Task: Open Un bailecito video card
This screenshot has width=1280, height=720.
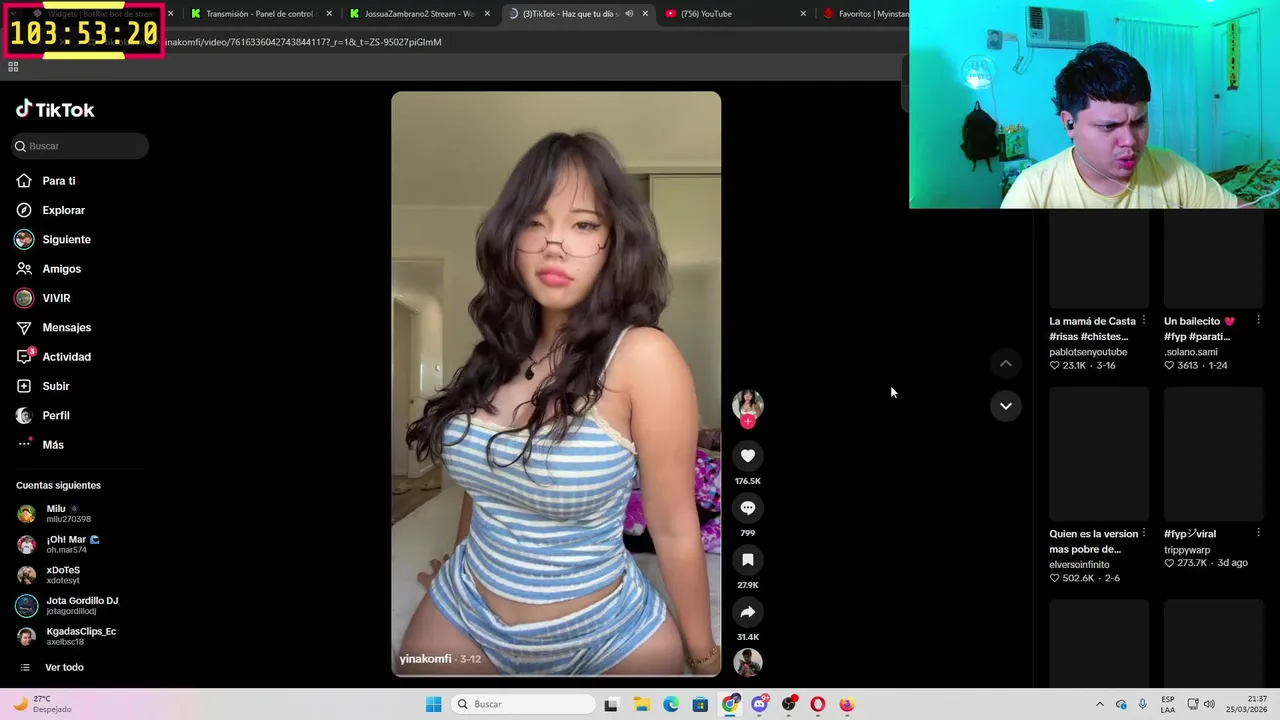Action: 1214,260
